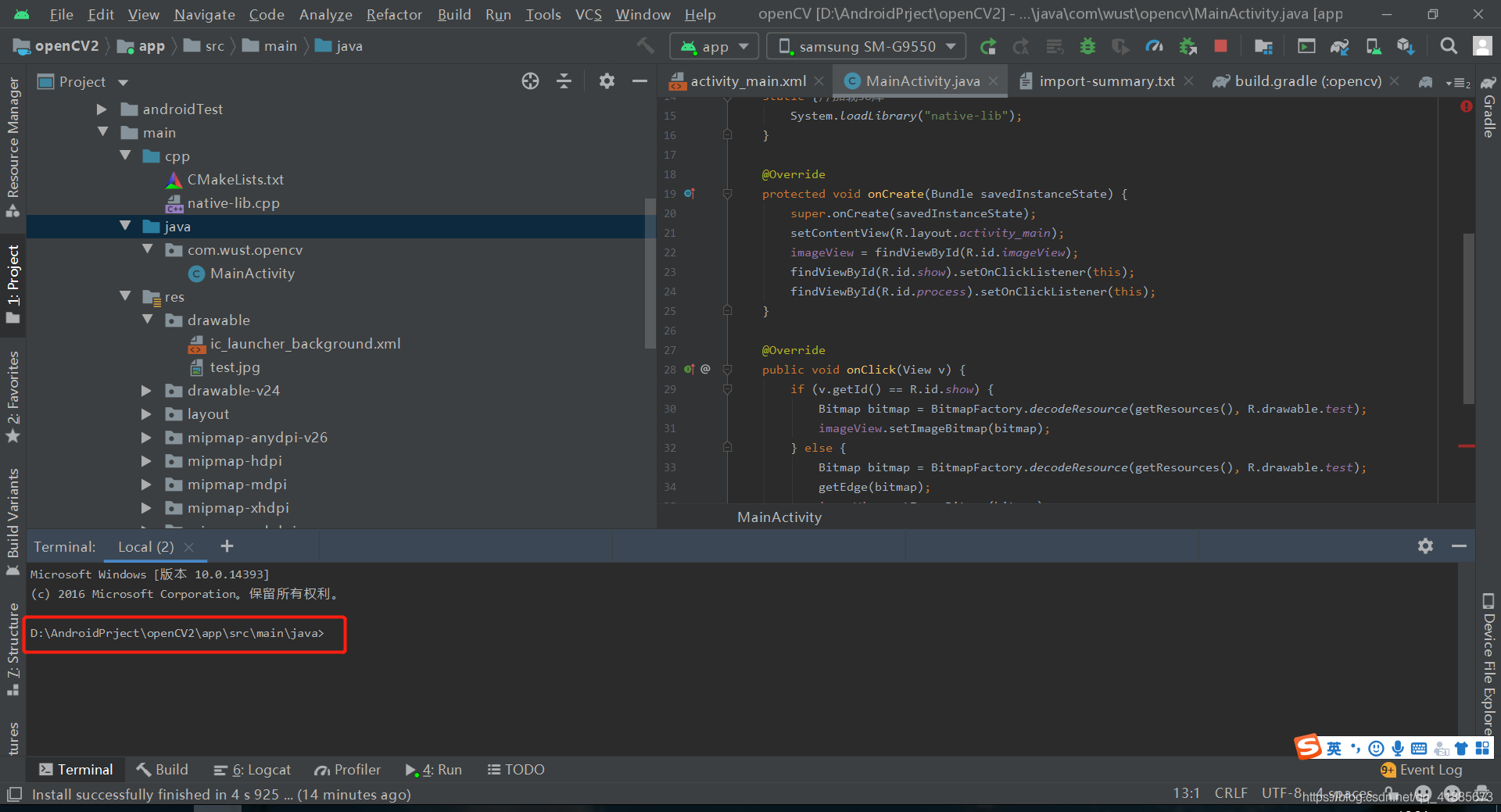The height and width of the screenshot is (812, 1501).
Task: Open Terminal panel settings gear
Action: click(x=1425, y=546)
